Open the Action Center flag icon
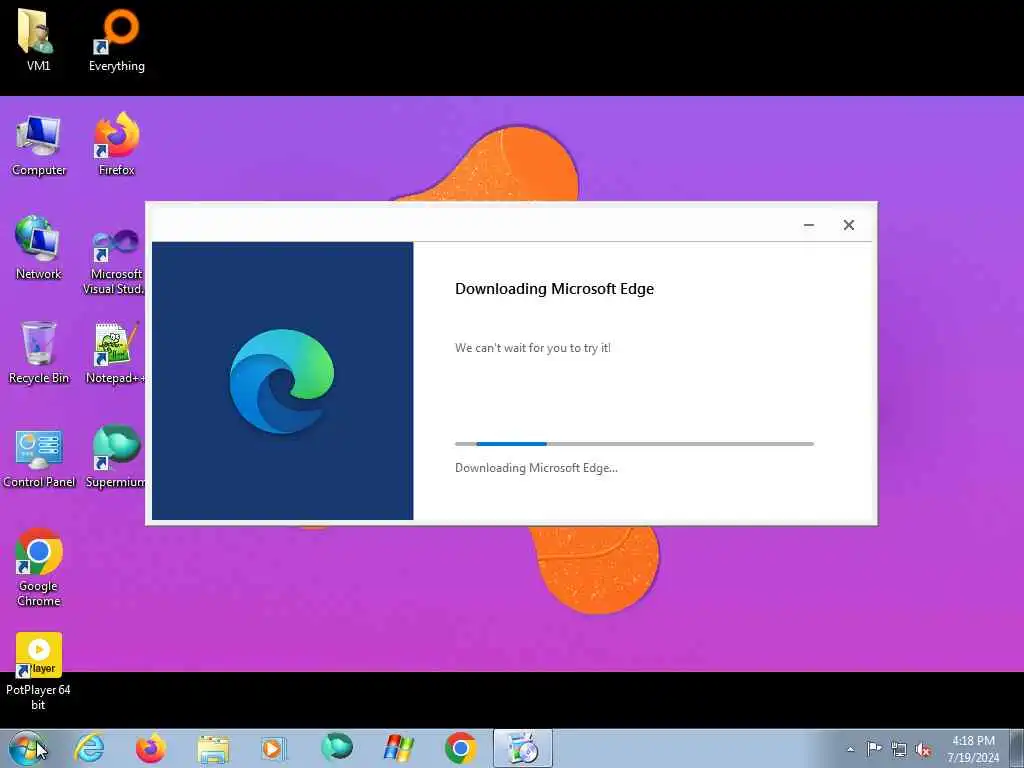This screenshot has width=1024, height=768. point(874,749)
